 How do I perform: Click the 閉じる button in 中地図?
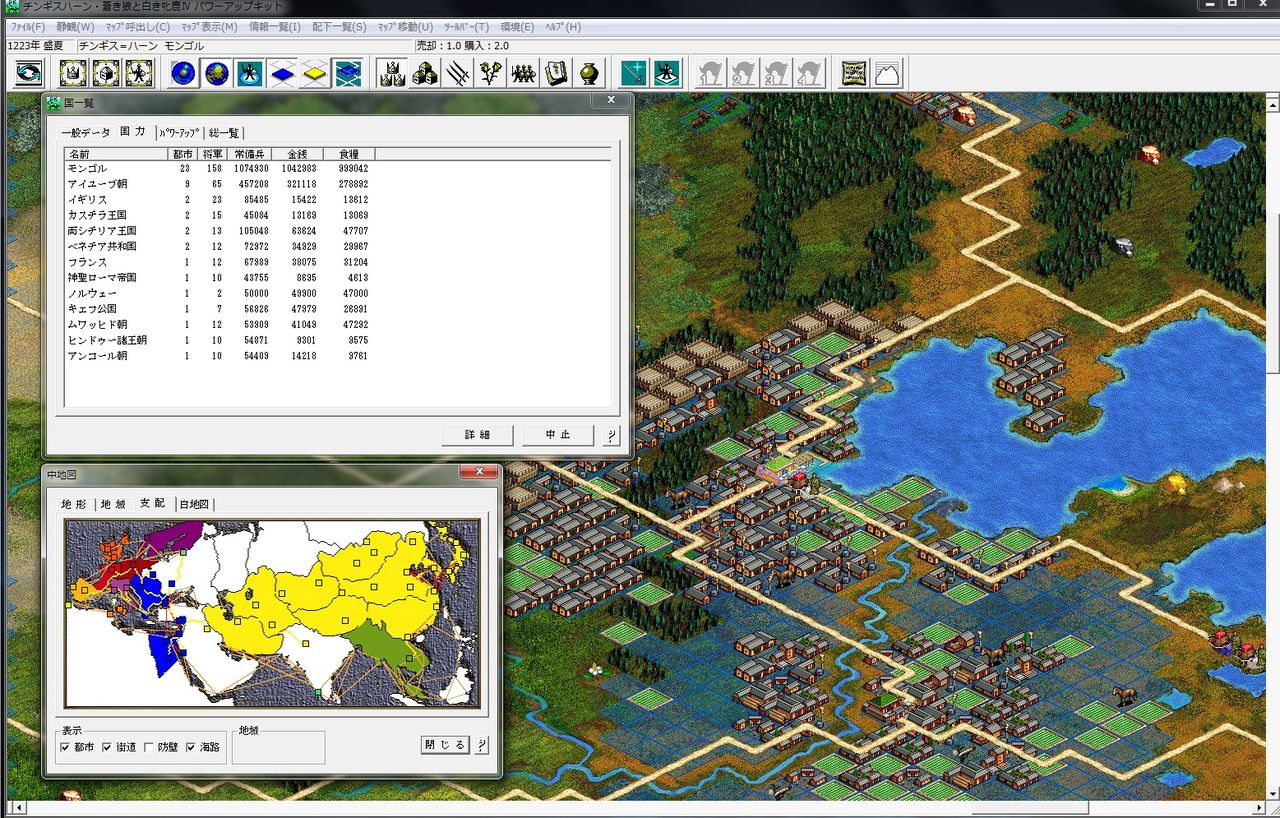pos(445,745)
